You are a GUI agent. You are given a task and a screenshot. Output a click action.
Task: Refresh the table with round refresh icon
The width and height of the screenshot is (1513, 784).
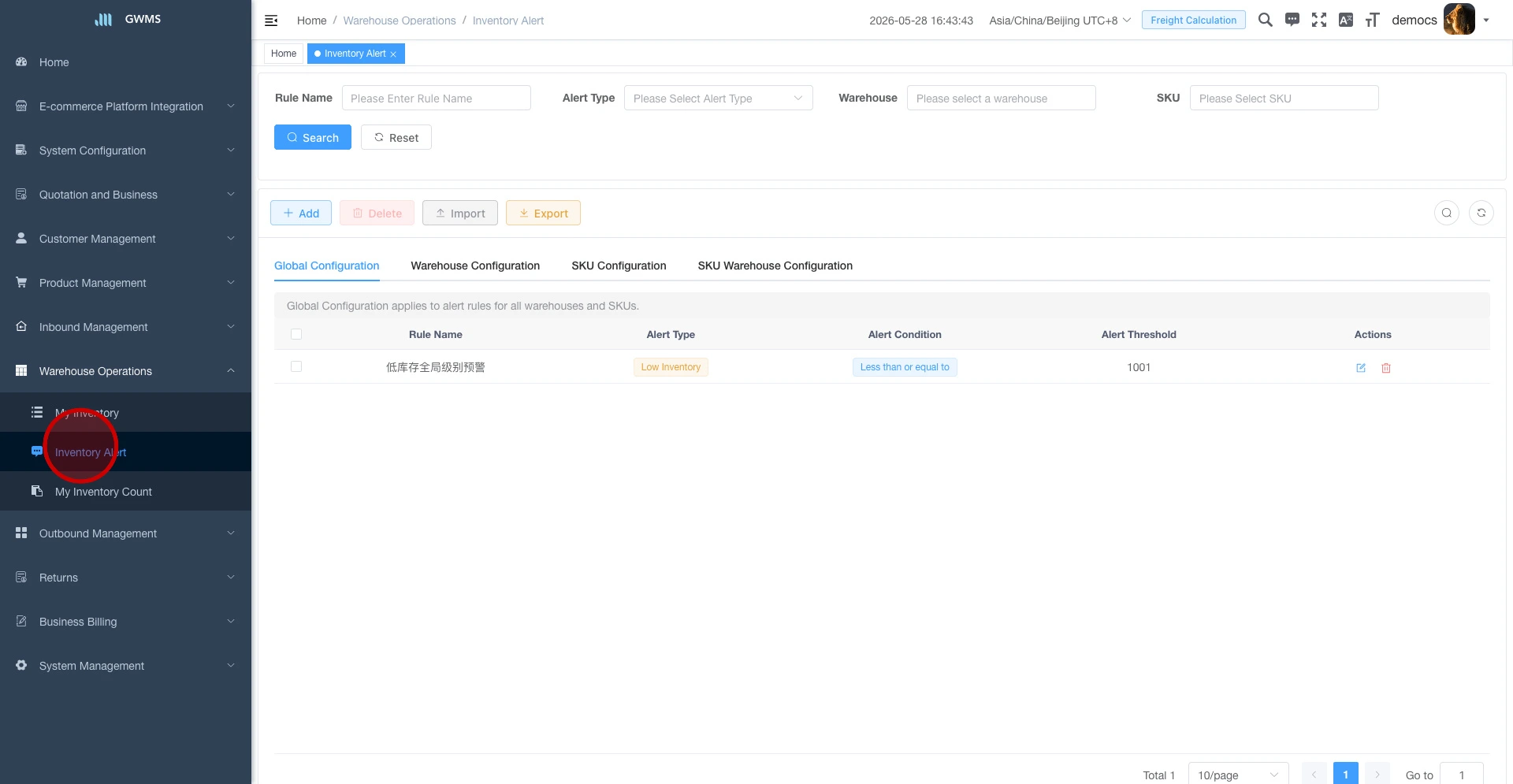click(x=1481, y=213)
